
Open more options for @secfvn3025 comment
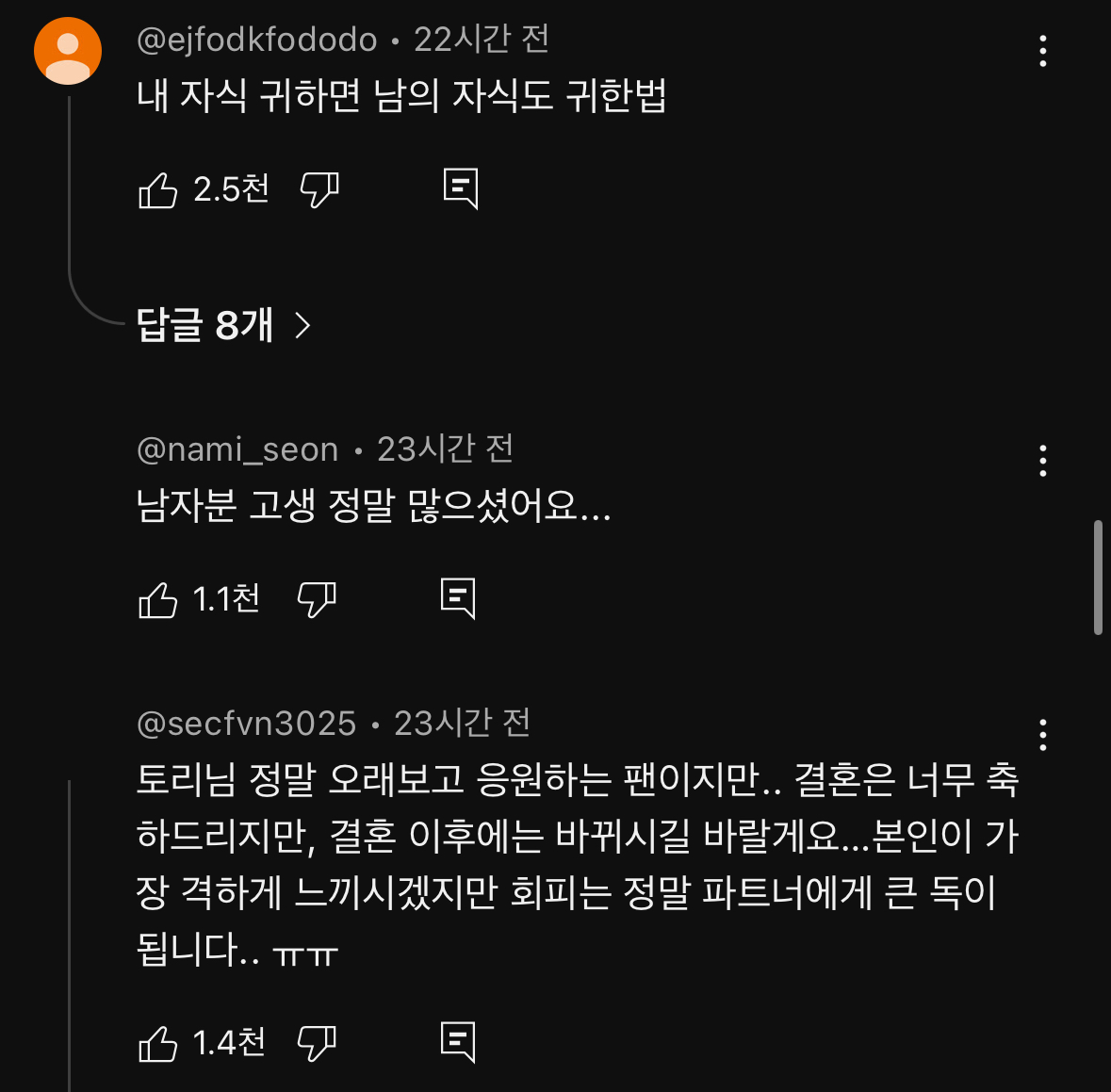coord(1042,735)
